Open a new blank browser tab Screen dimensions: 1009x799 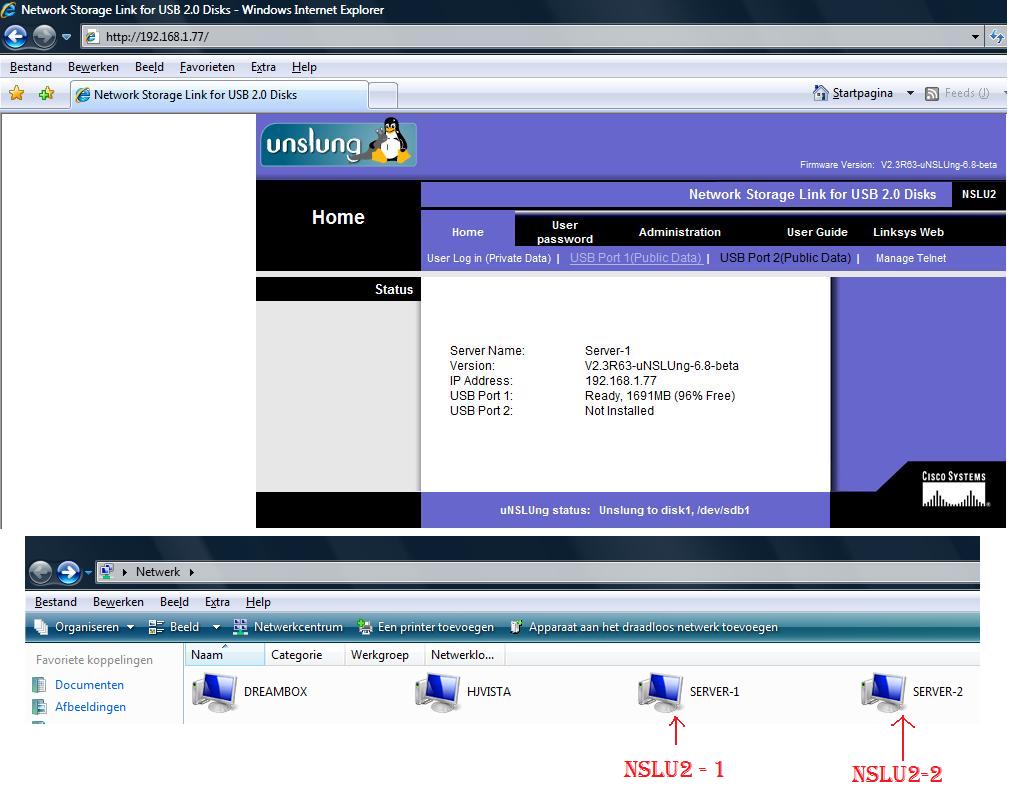click(383, 95)
